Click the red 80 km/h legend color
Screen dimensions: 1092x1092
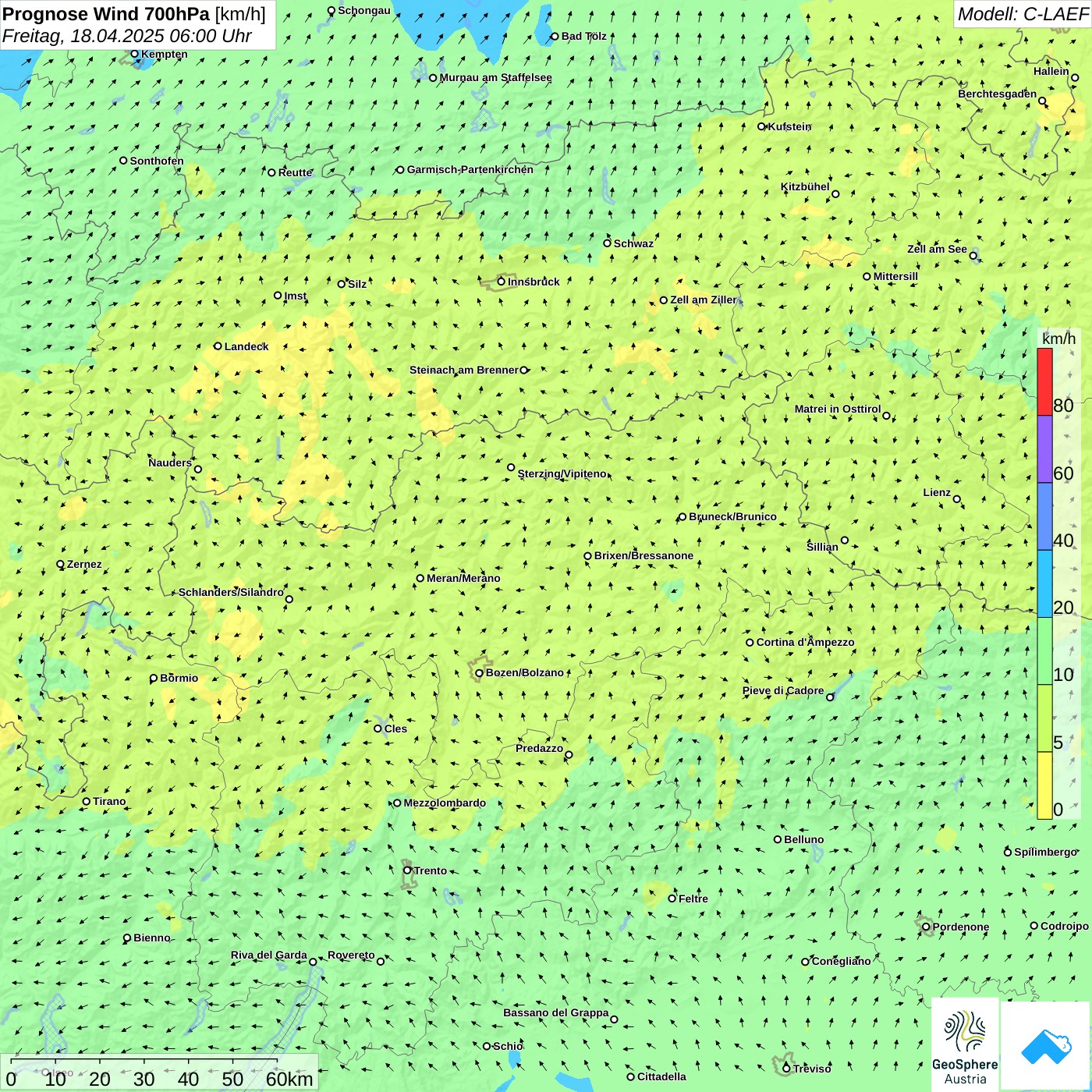coord(1044,381)
